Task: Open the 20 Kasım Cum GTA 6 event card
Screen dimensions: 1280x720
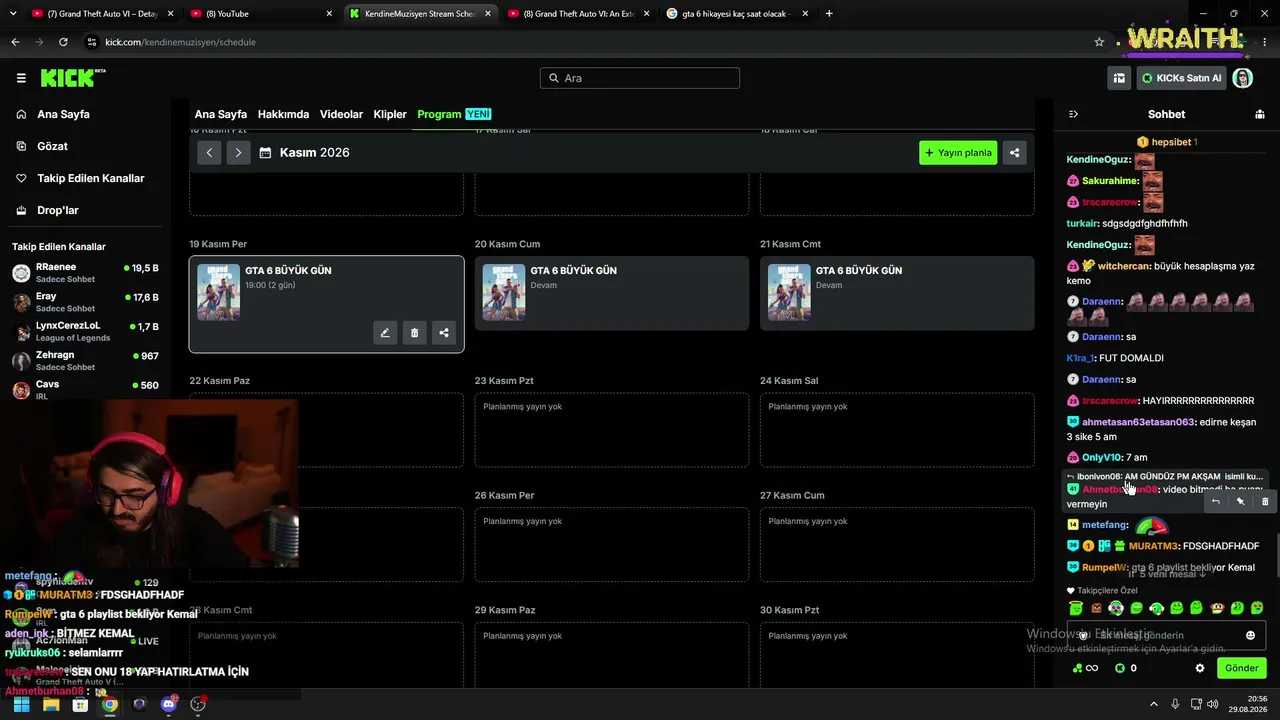Action: [612, 293]
